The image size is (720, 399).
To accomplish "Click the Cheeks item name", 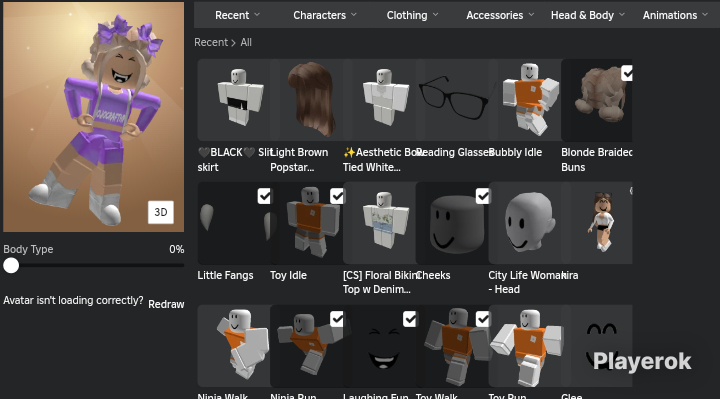I will pyautogui.click(x=433, y=275).
